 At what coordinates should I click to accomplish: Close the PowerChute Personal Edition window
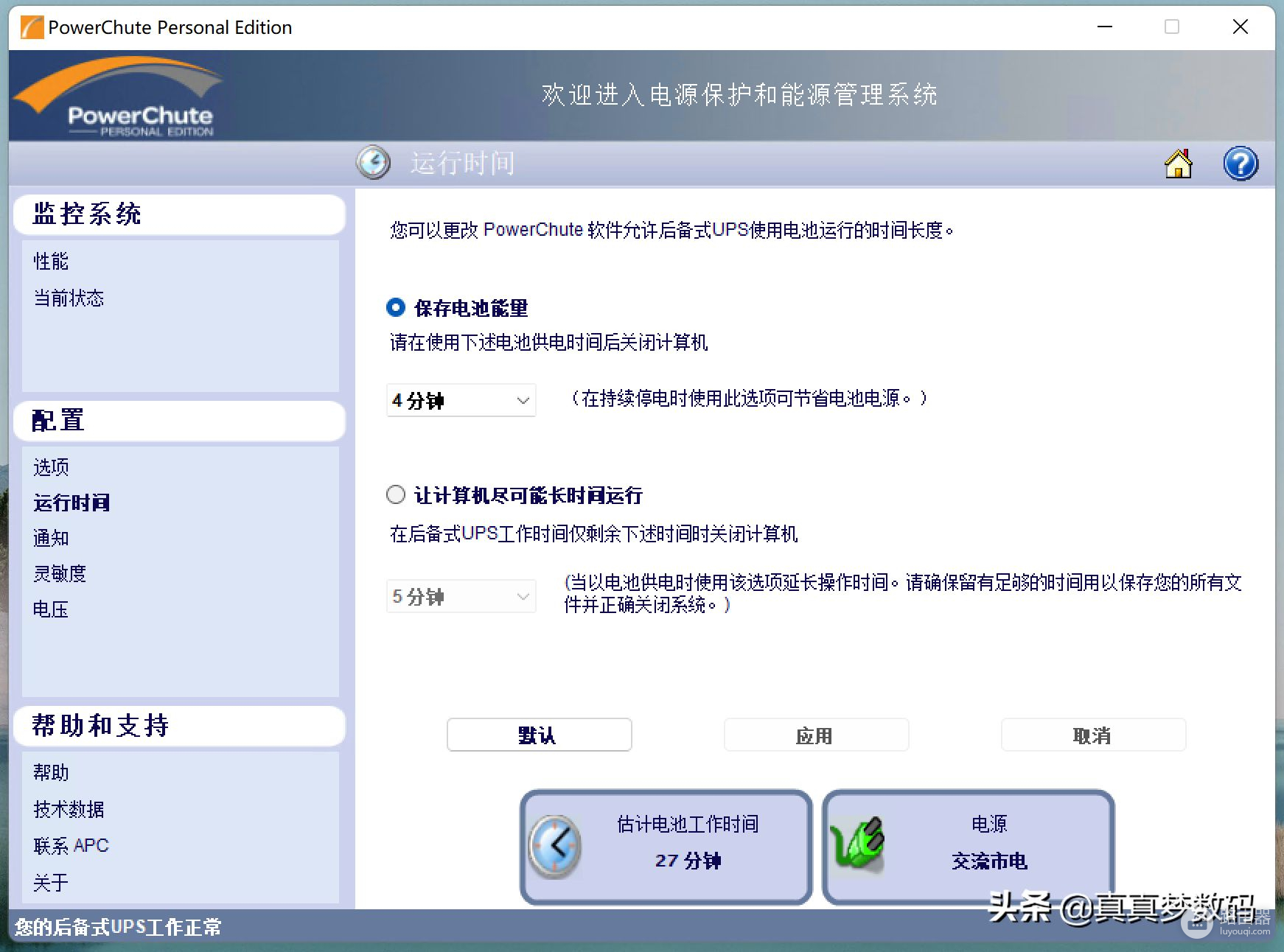pos(1241,27)
